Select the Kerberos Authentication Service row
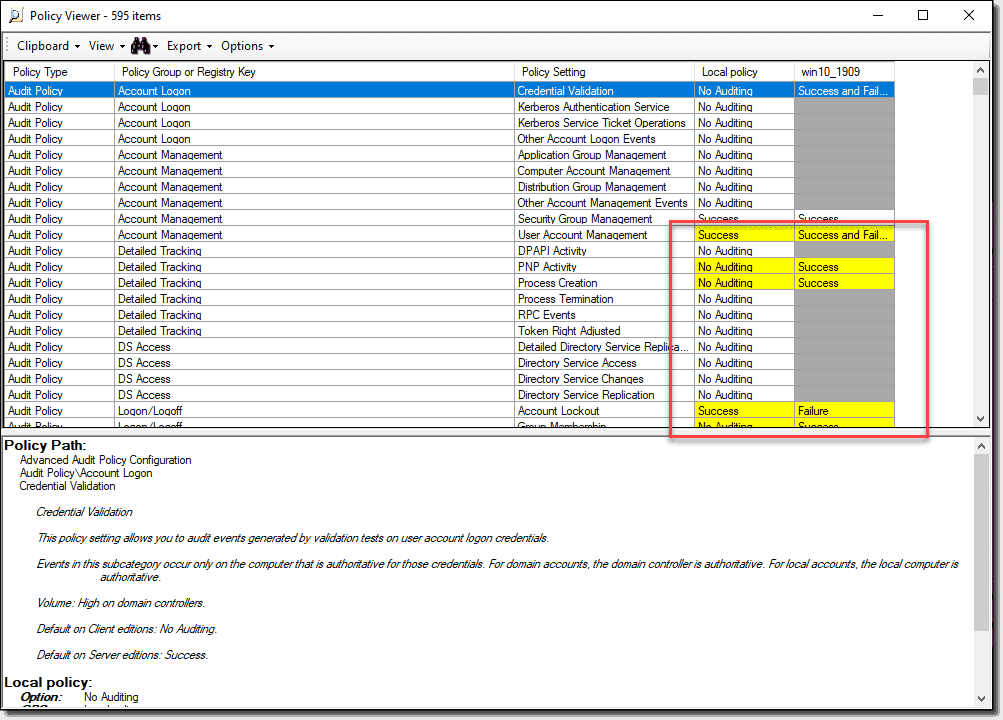This screenshot has width=1003, height=720. coord(300,106)
